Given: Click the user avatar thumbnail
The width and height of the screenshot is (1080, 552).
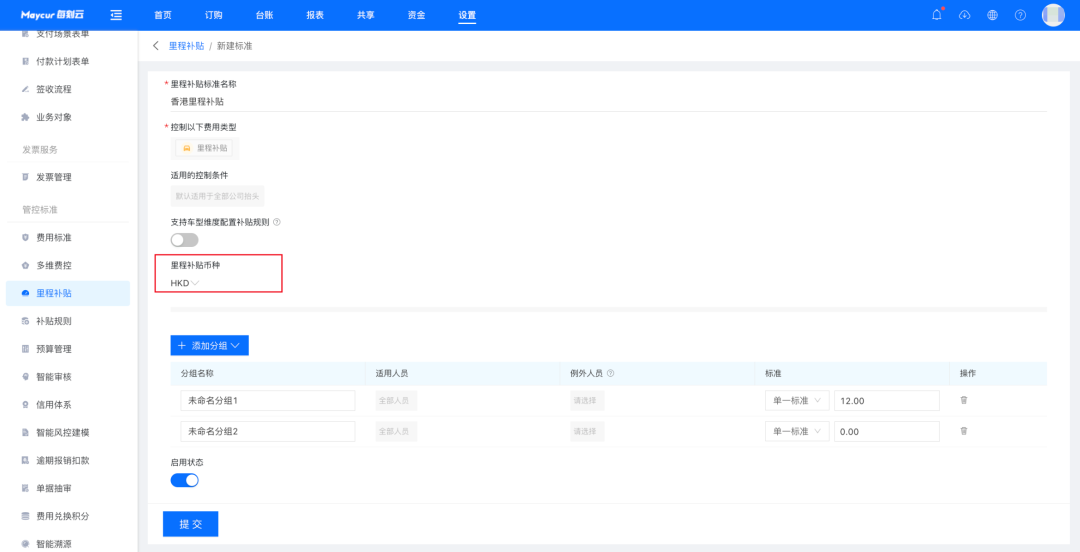Looking at the screenshot, I should [1053, 15].
